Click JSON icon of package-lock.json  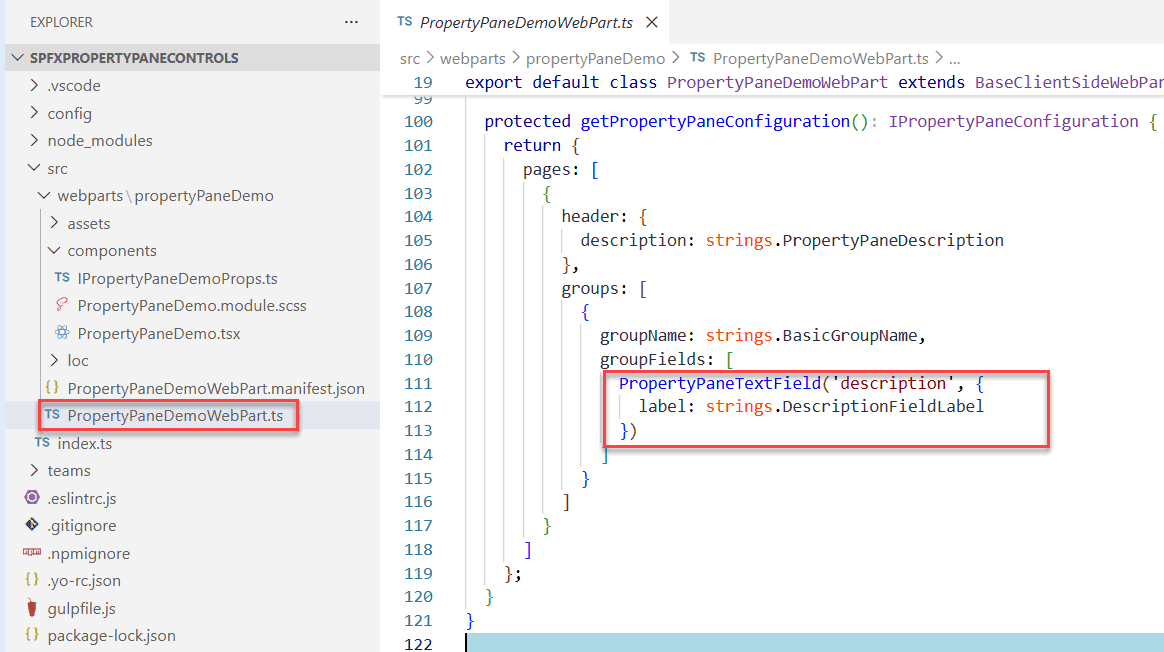[x=32, y=635]
